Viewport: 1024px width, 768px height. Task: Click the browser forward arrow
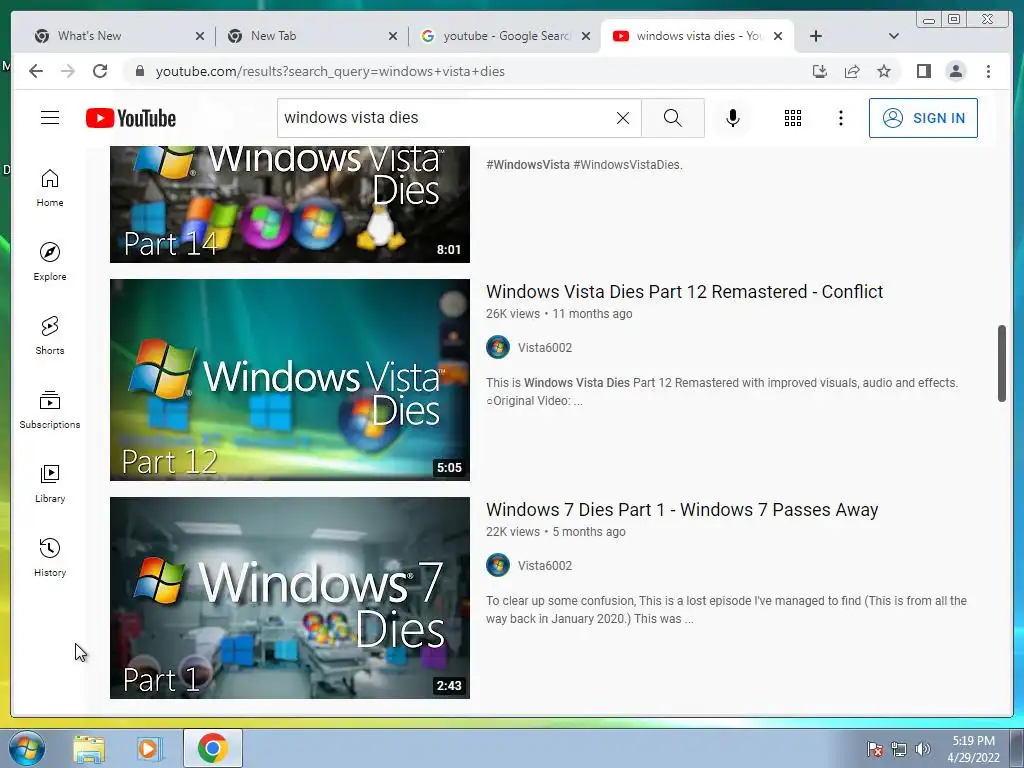click(68, 71)
